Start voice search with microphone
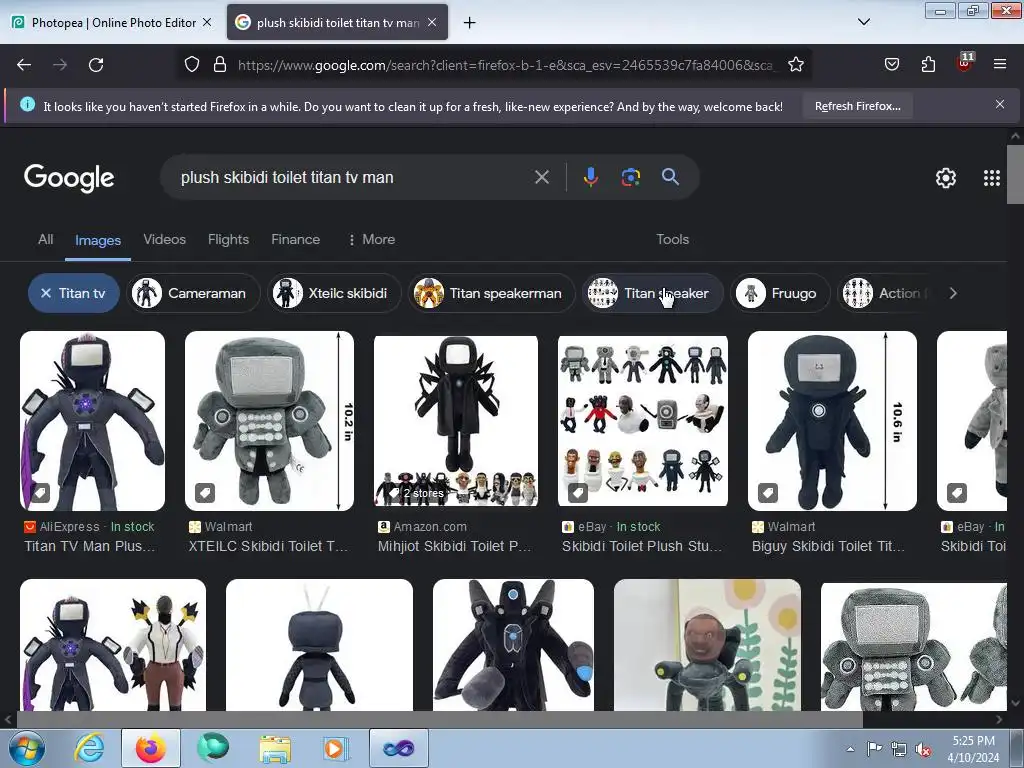 (590, 177)
